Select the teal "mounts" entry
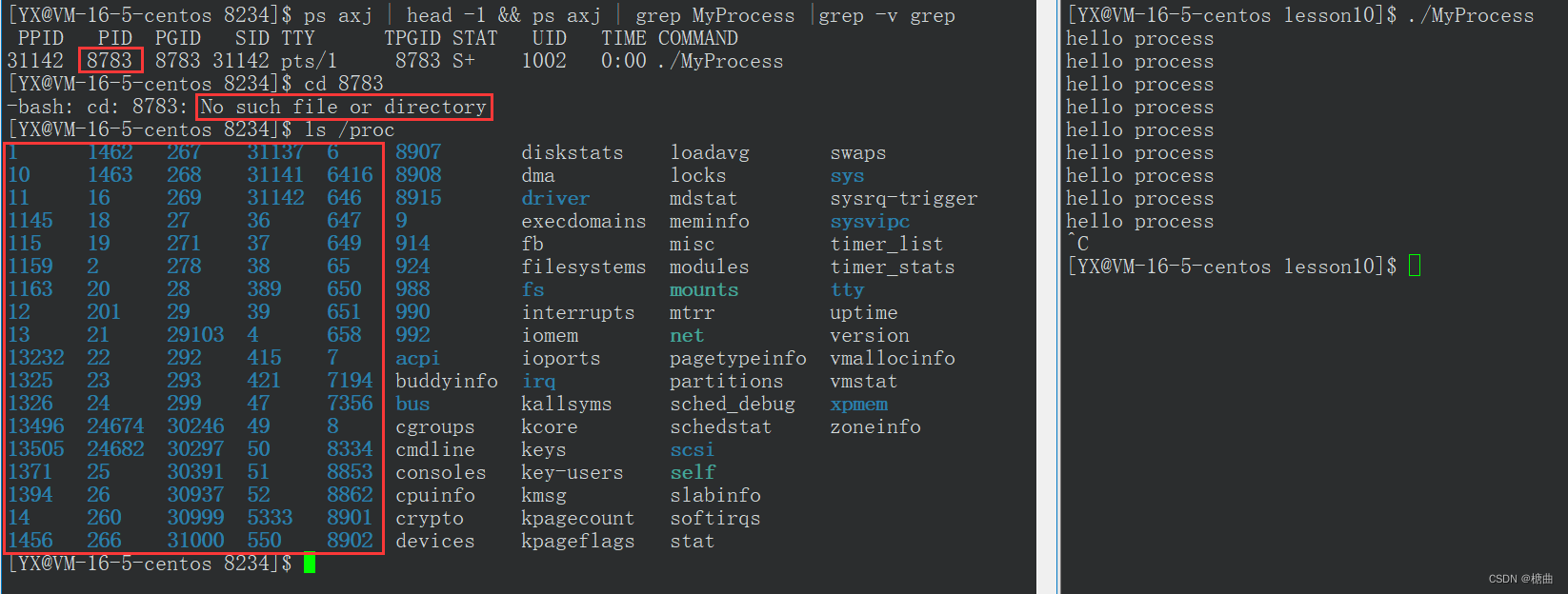This screenshot has width=1568, height=594. 704,289
